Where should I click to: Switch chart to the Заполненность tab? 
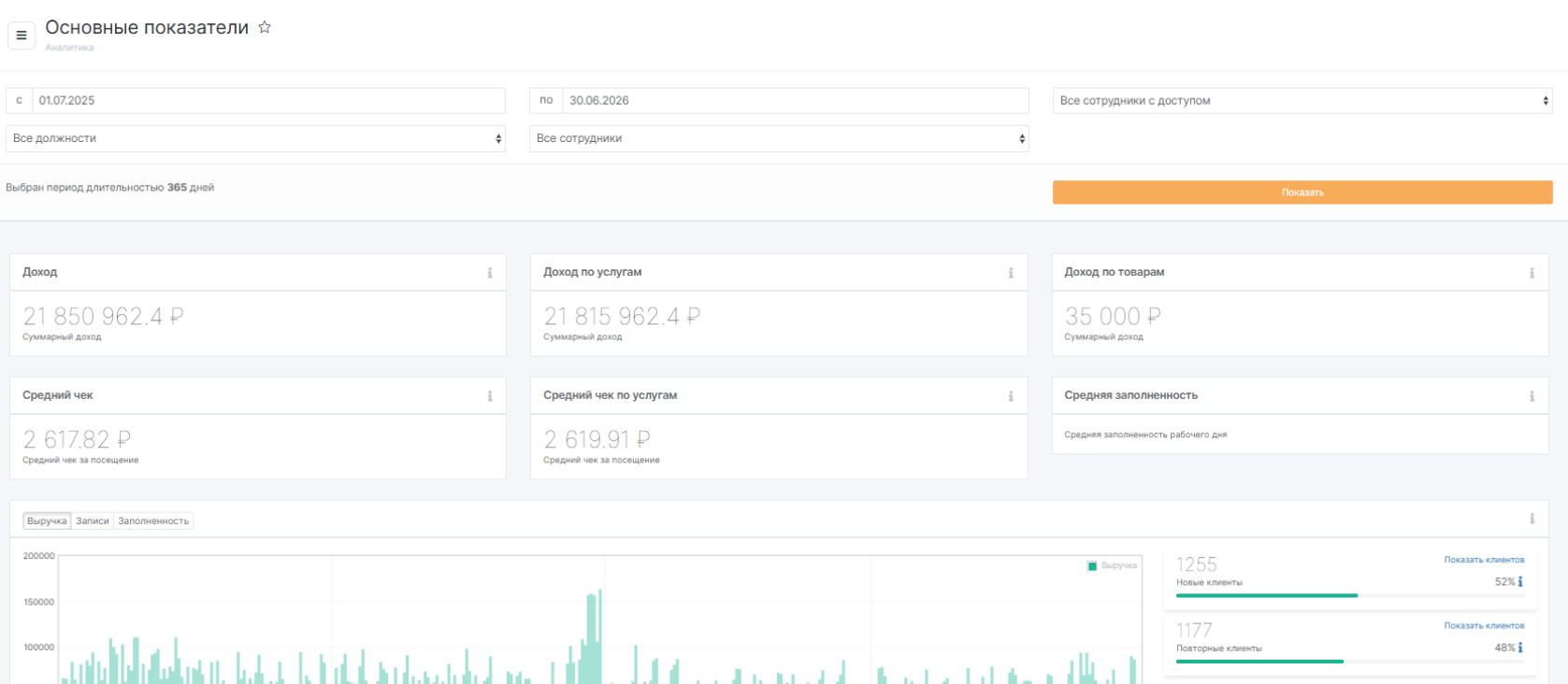153,520
